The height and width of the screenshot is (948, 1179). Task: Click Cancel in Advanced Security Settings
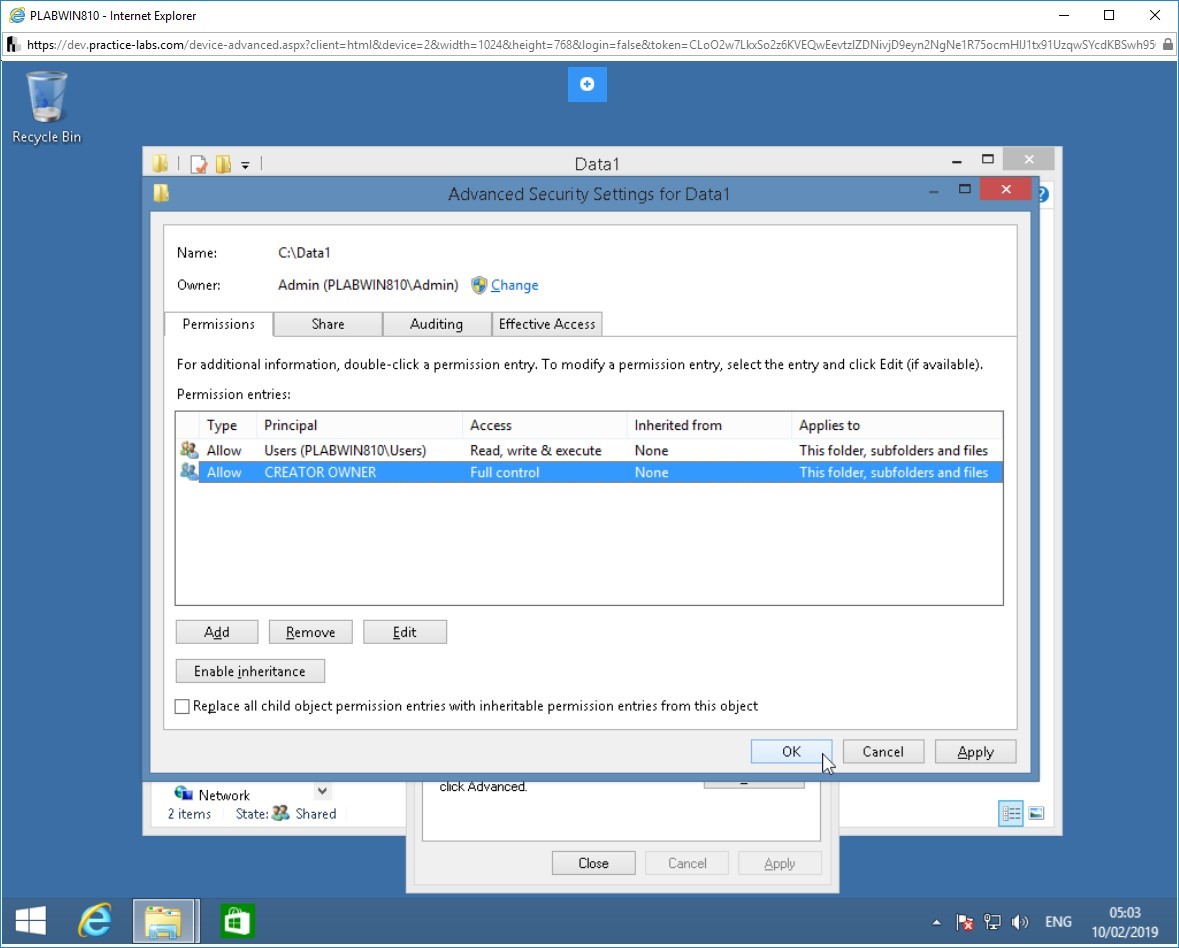pyautogui.click(x=883, y=752)
